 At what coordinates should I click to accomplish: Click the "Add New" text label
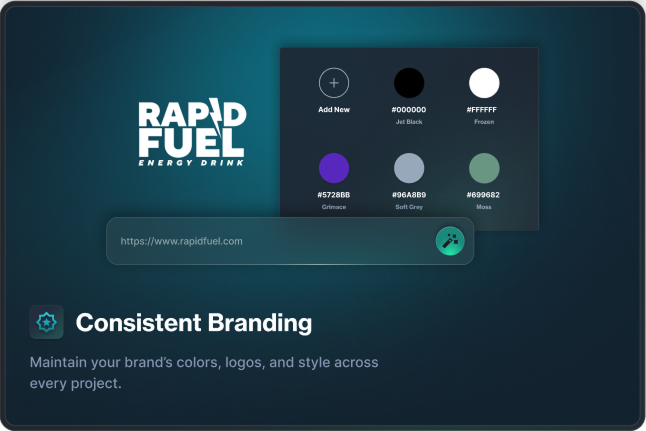coord(334,109)
